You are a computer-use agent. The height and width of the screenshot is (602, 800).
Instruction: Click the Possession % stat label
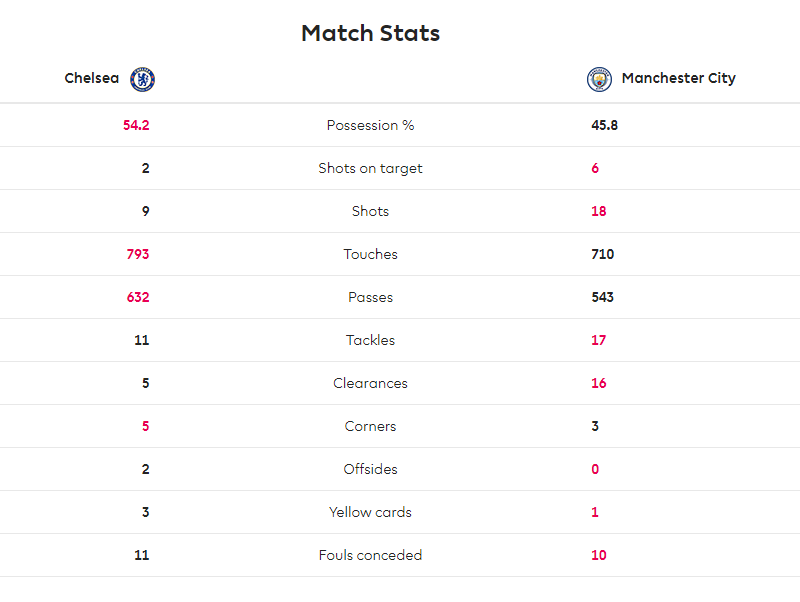coord(370,125)
